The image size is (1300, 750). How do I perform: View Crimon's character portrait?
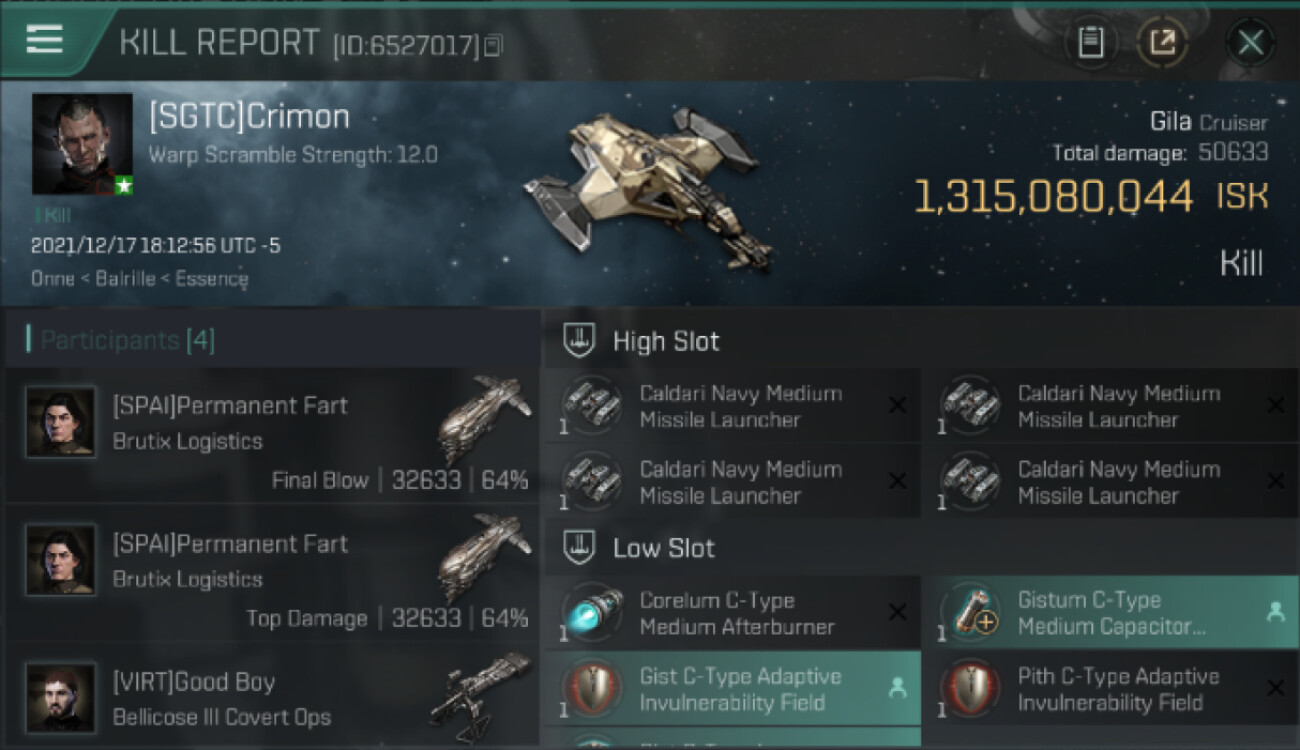[x=82, y=144]
